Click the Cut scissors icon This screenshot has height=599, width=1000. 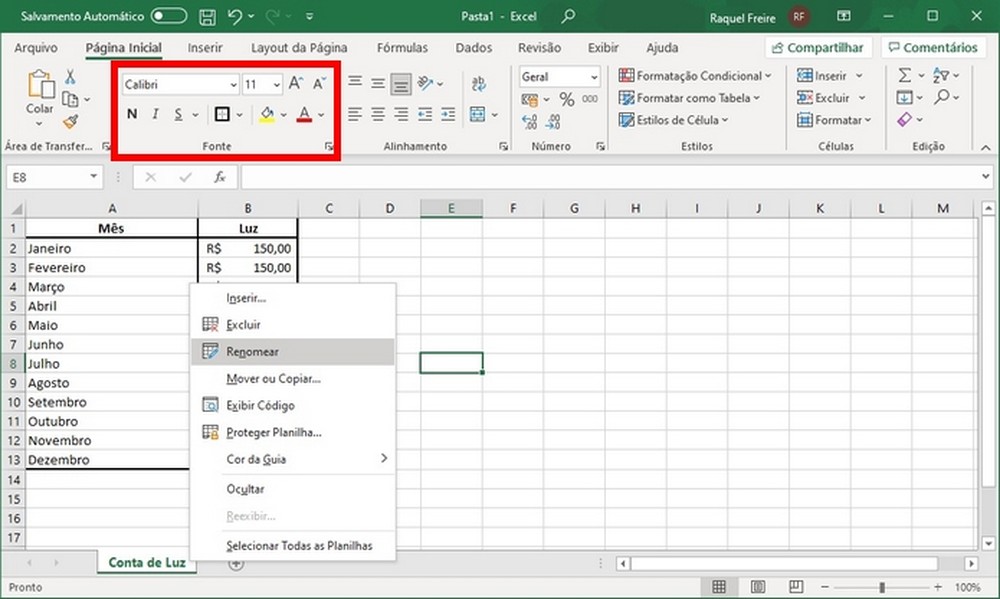click(70, 77)
